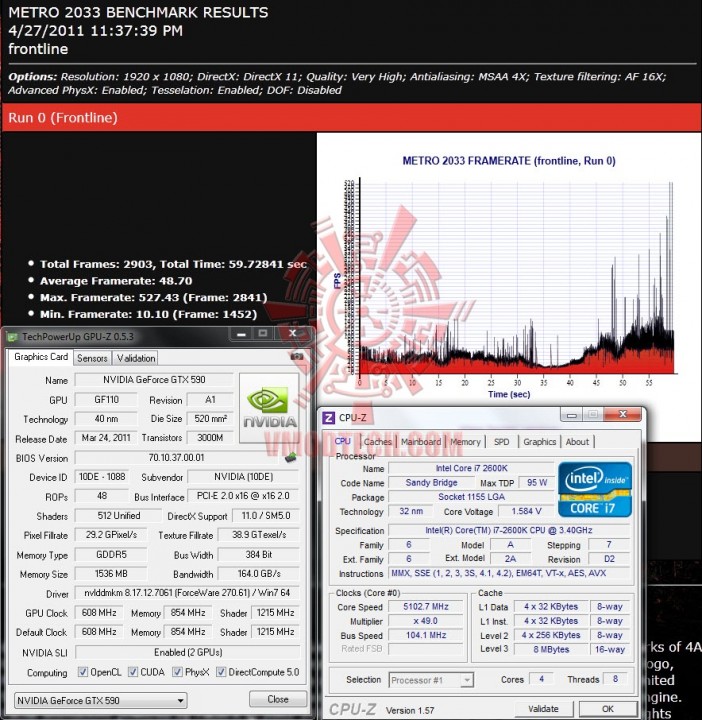The width and height of the screenshot is (702, 720).
Task: Toggle the PhysX checkbox
Action: (x=177, y=672)
